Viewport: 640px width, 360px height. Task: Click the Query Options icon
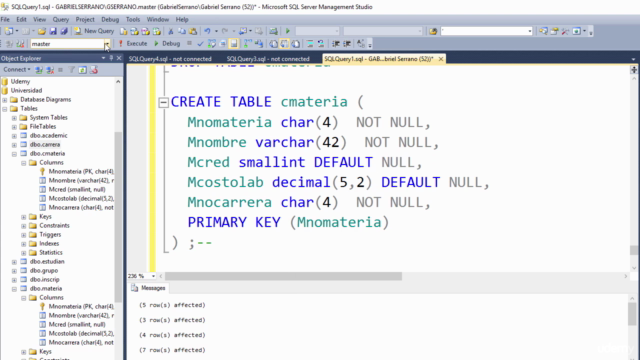coord(222,44)
